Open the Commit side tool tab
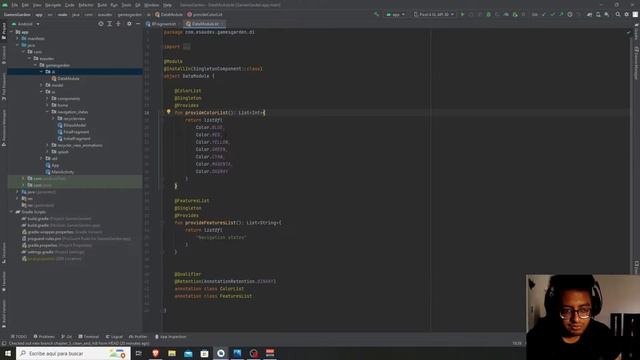 [x=4, y=55]
